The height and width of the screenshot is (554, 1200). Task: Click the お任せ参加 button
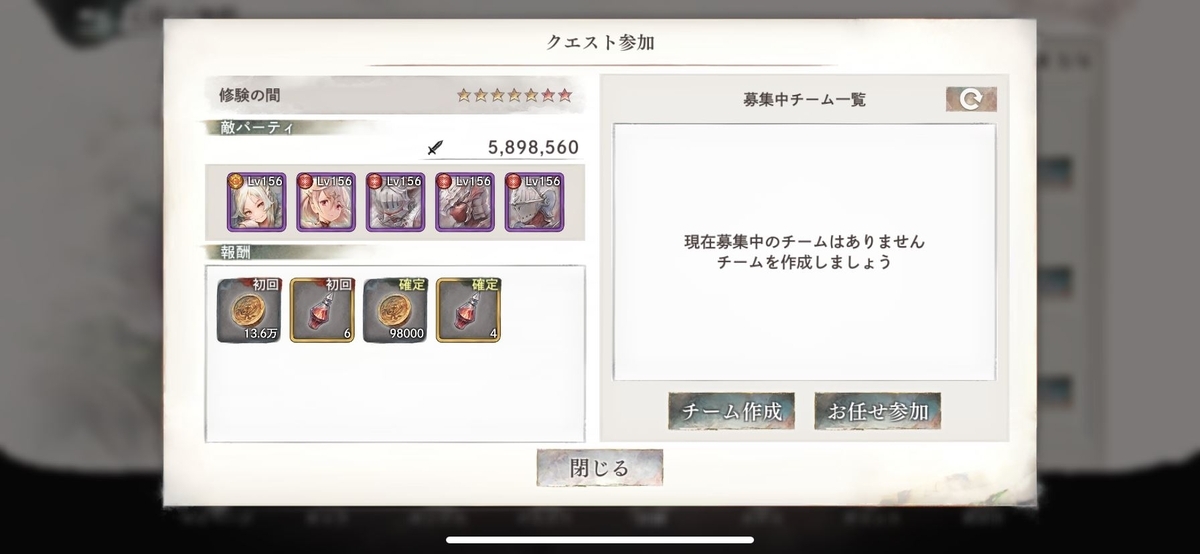(878, 411)
